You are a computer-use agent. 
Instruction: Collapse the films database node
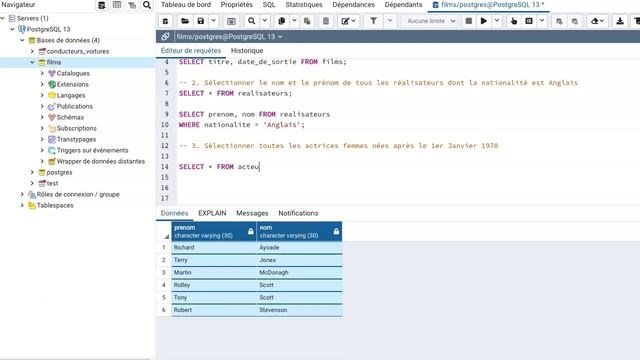32,62
